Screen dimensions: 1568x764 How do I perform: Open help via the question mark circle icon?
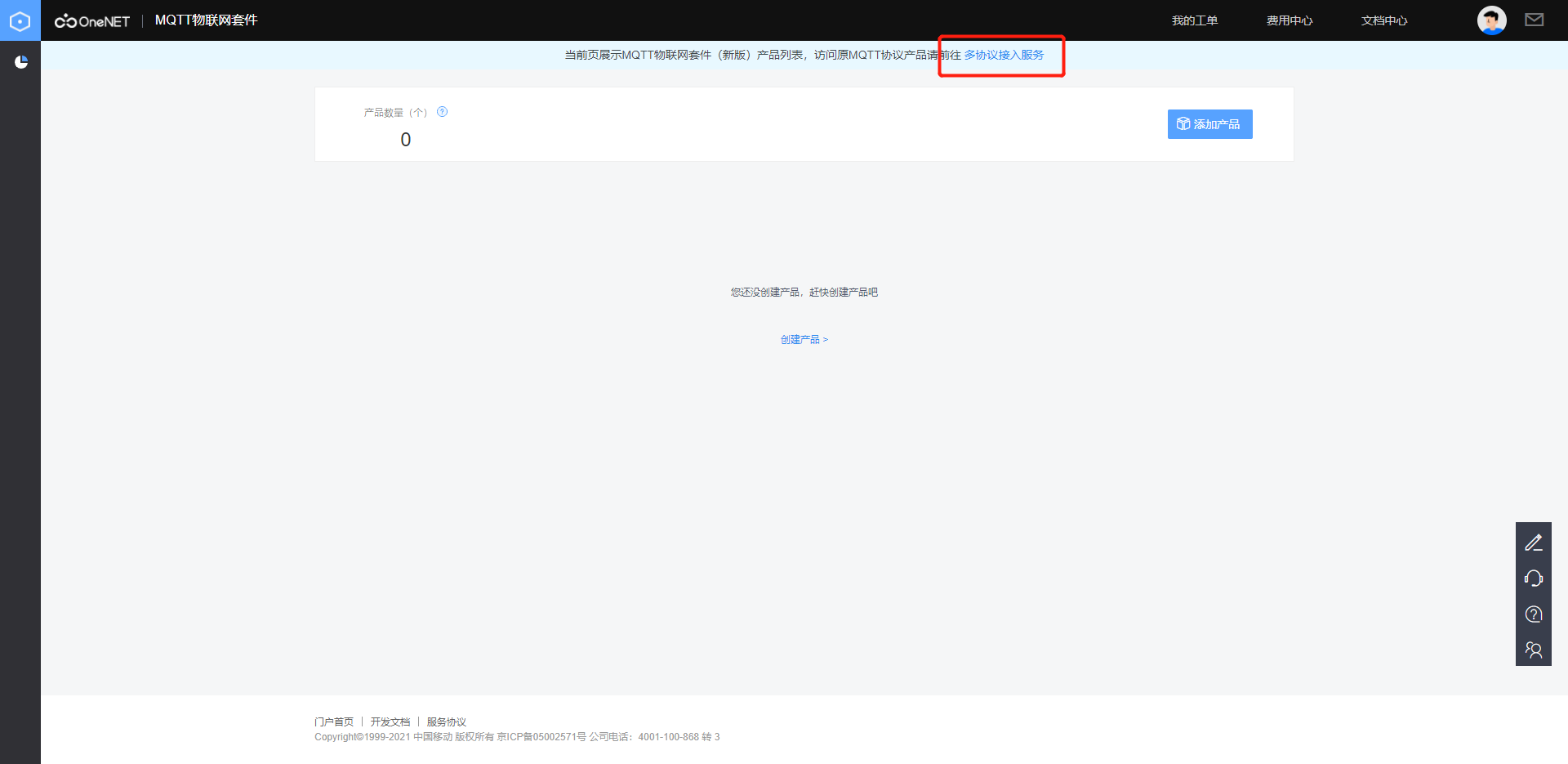point(1534,614)
